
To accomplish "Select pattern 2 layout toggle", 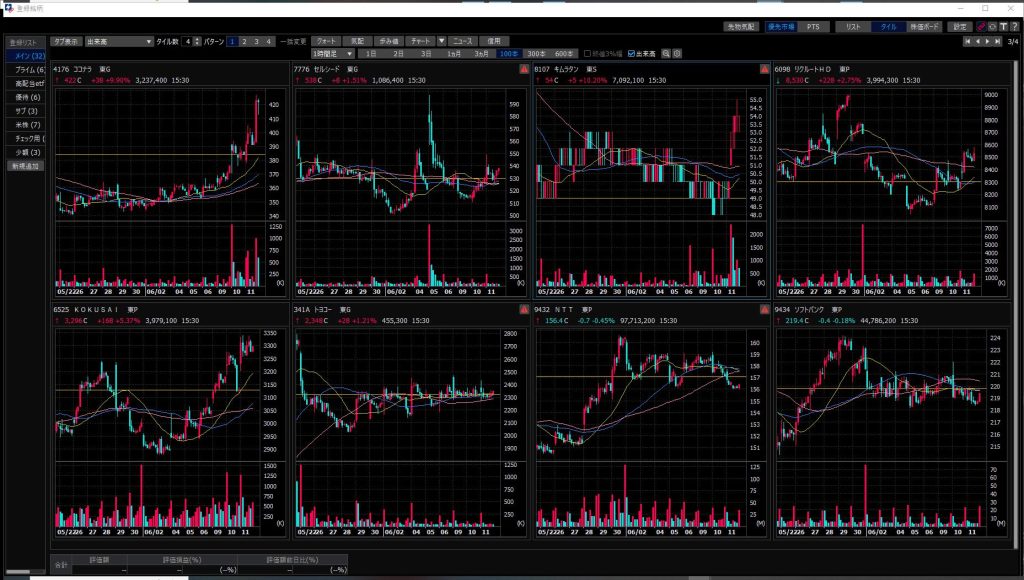I will point(244,41).
